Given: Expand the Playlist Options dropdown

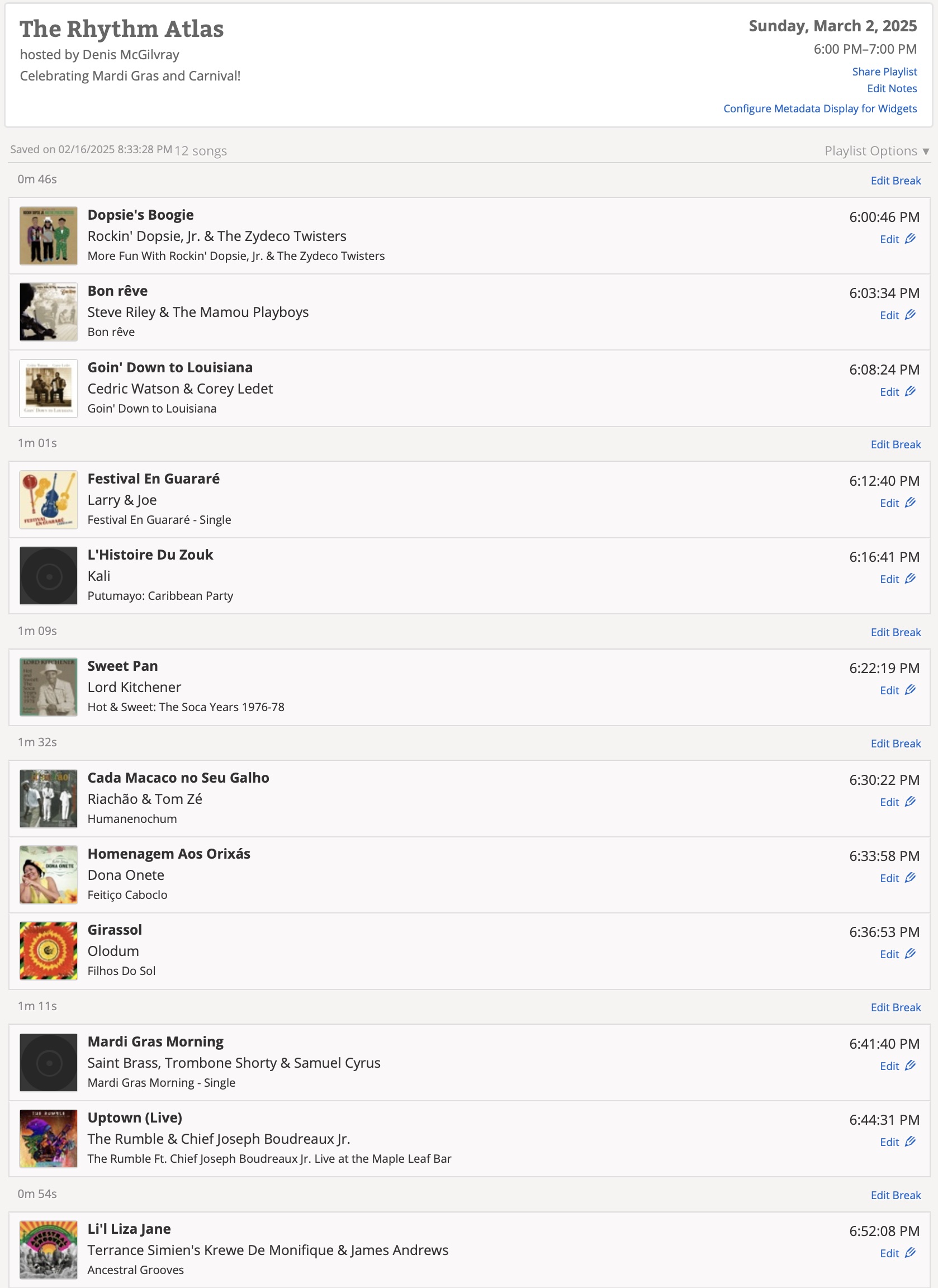Looking at the screenshot, I should pos(876,151).
